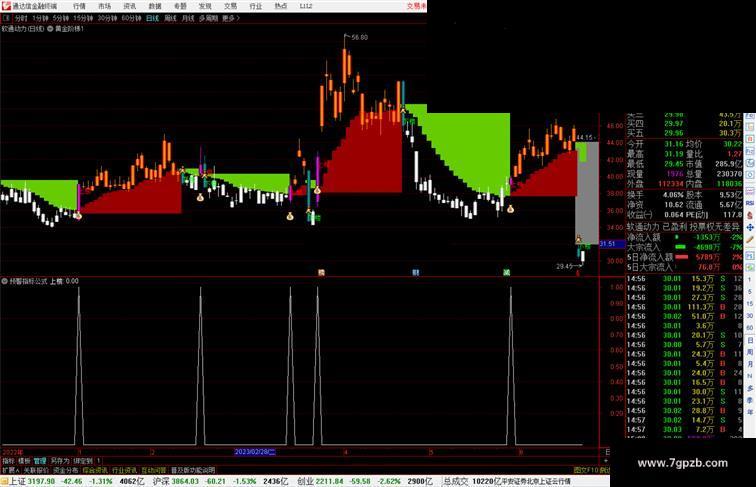Open the 综合资讯 tab
Screen dimensions: 756x487
[95, 470]
